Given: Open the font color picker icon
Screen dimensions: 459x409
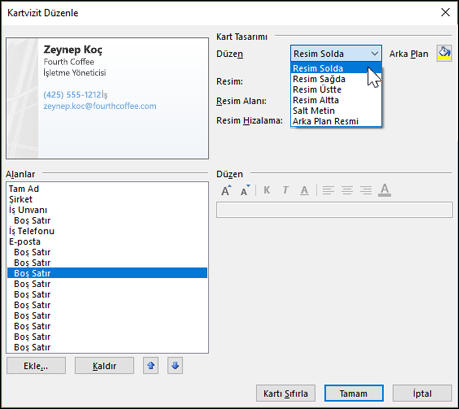Looking at the screenshot, I should click(385, 190).
